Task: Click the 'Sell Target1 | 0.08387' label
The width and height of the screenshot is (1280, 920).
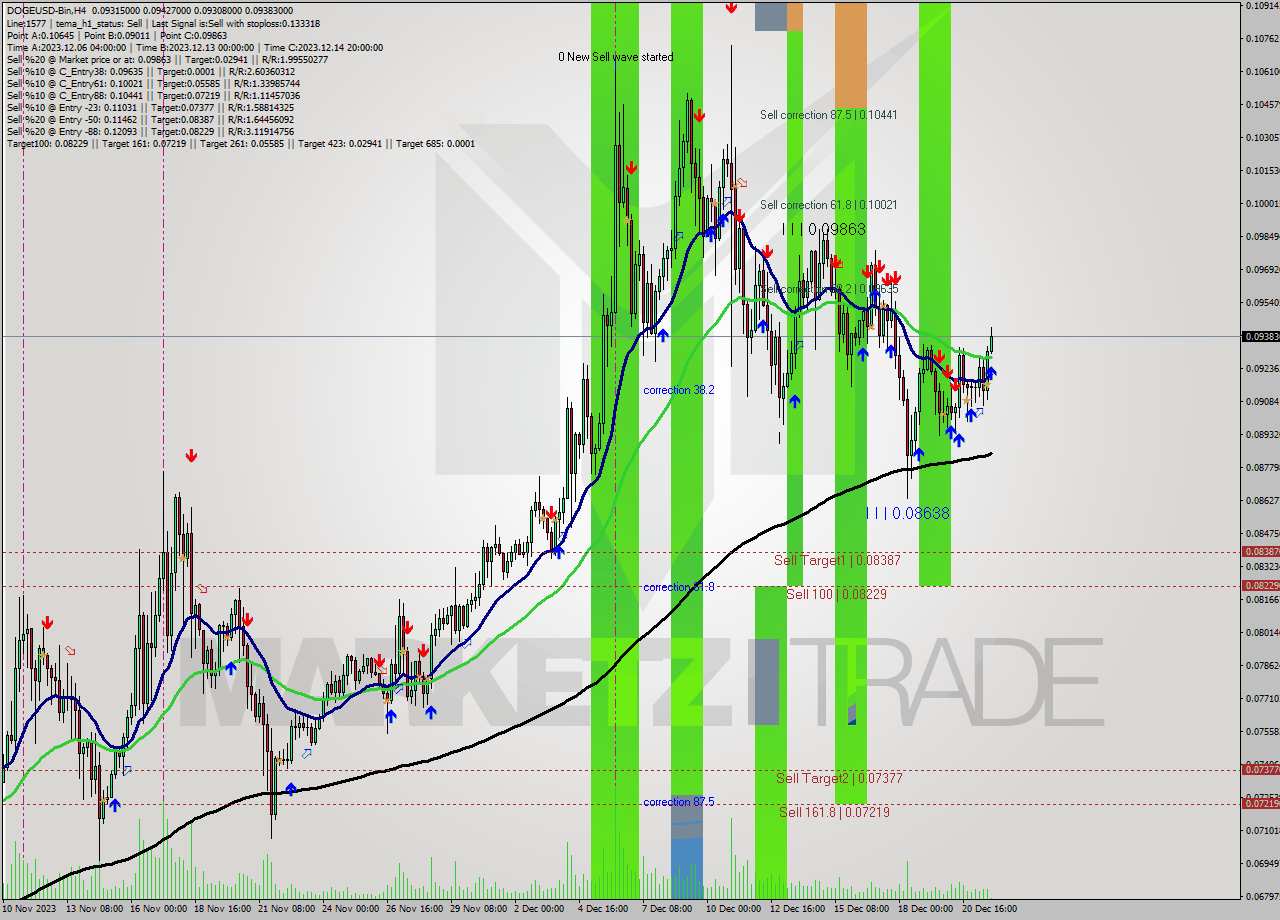Action: (837, 561)
